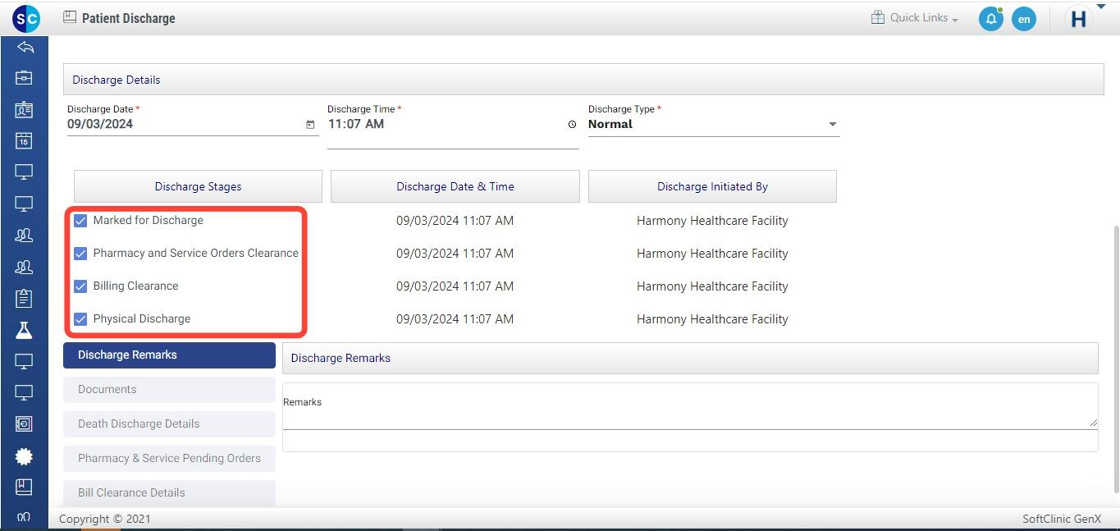Click the Discharge Stages header button
The width and height of the screenshot is (1120, 531).
coord(198,187)
